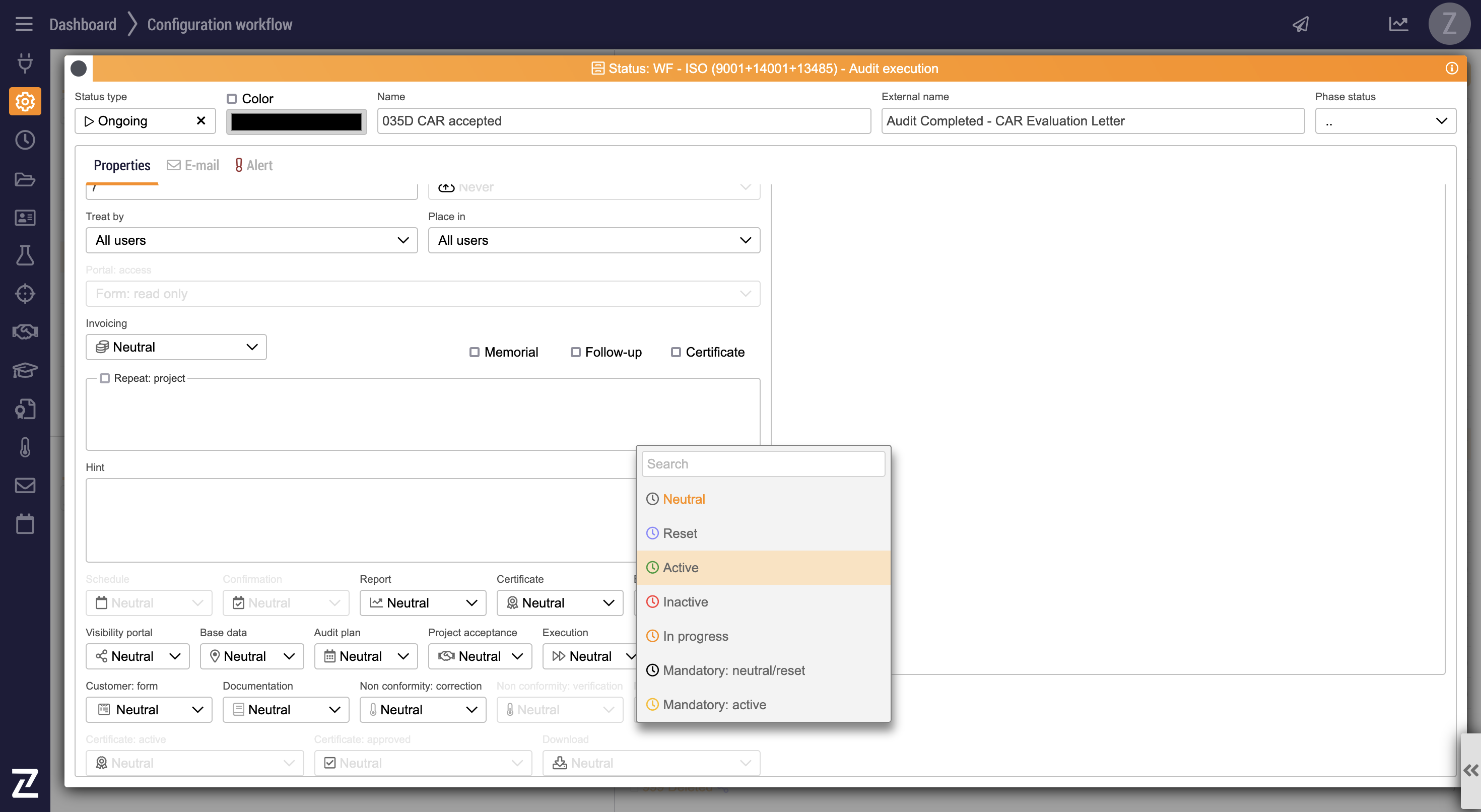Open the Invoicing Neutral dropdown
The image size is (1481, 812).
click(176, 348)
